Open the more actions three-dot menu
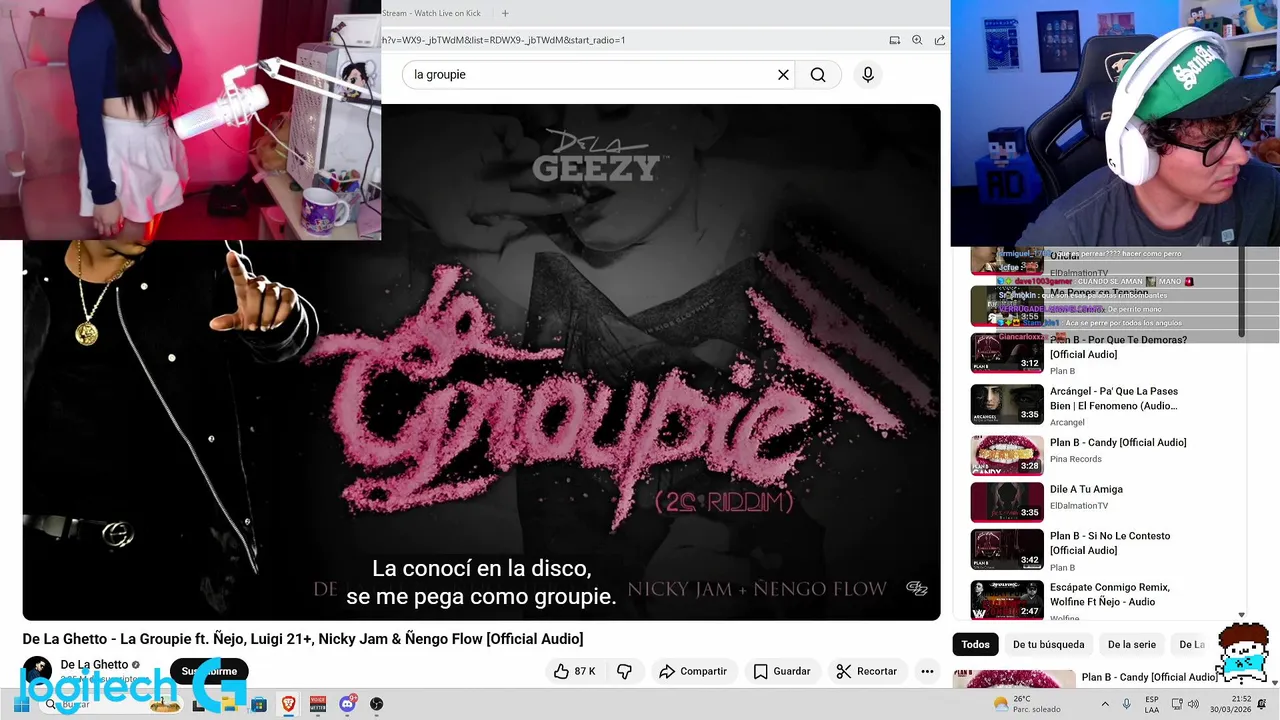Image resolution: width=1280 pixels, height=720 pixels. [x=927, y=671]
